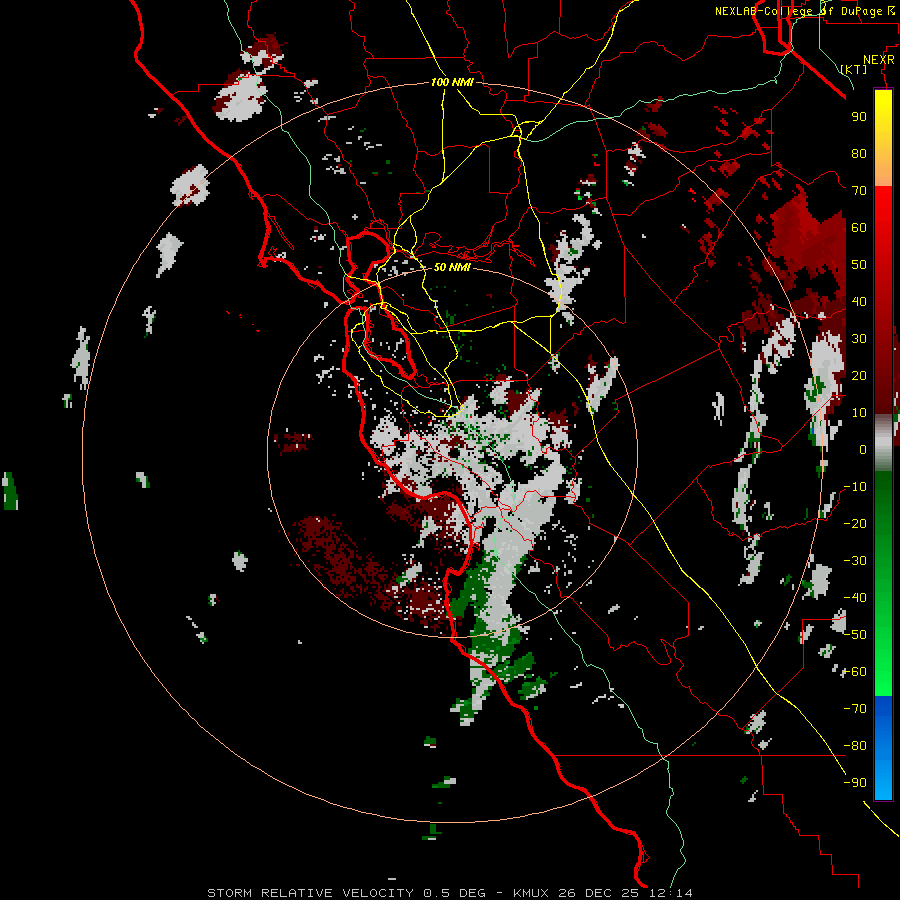Click the 50 NMI range ring label
900x900 pixels.
pyautogui.click(x=452, y=267)
